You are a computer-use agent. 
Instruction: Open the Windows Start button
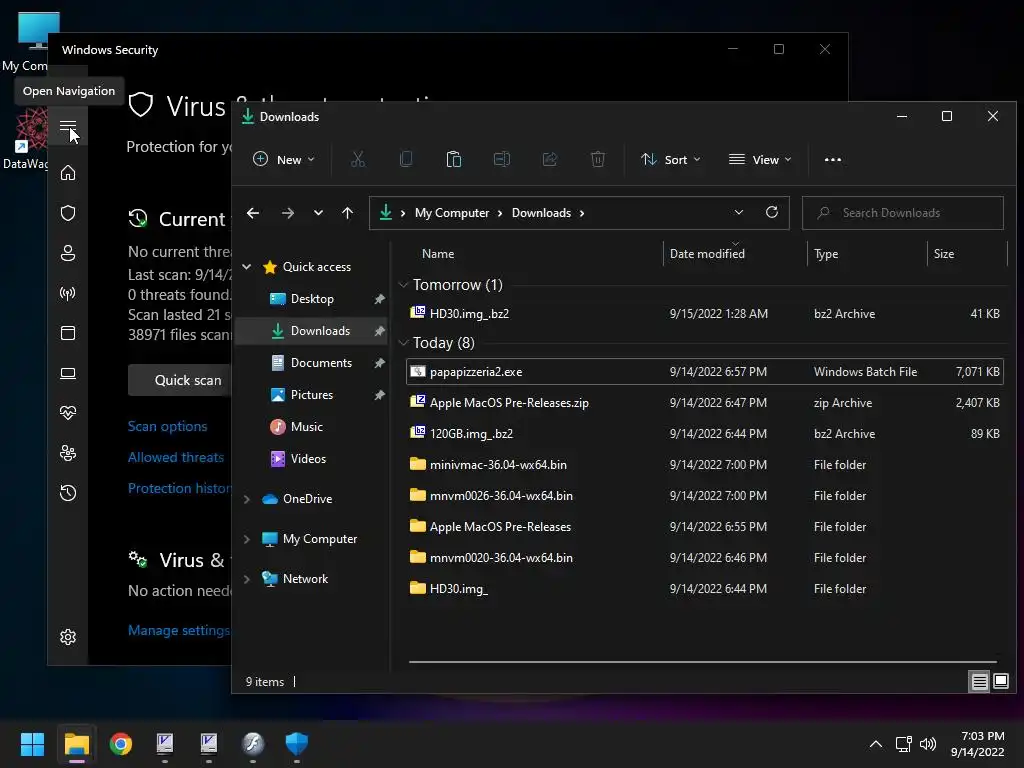(x=32, y=744)
